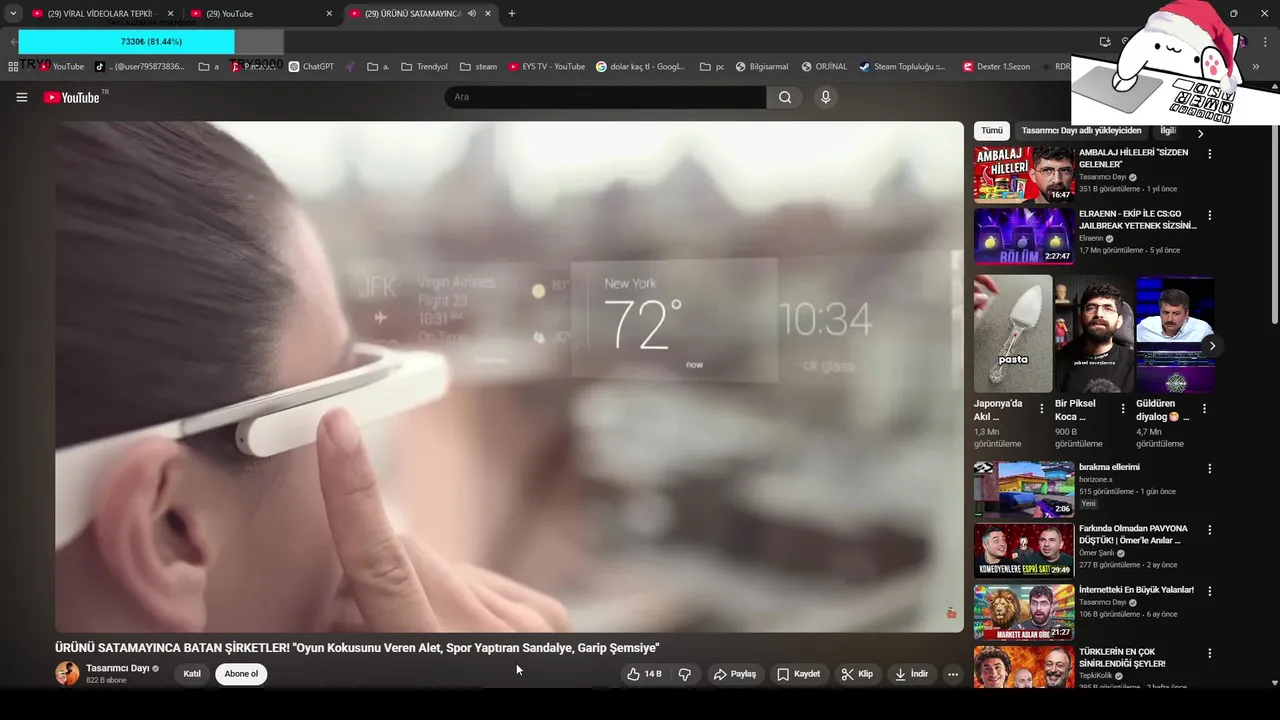Screen dimensions: 1280x720
Task: Open options for AMBALAJ HİLELERİ video
Action: [1210, 154]
